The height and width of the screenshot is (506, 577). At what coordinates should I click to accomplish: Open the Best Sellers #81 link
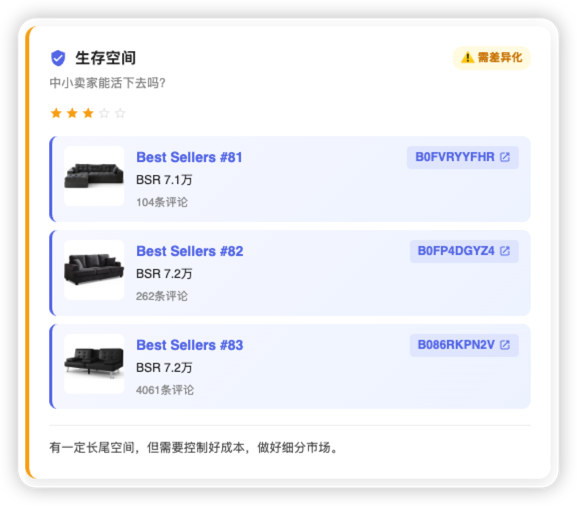point(189,157)
